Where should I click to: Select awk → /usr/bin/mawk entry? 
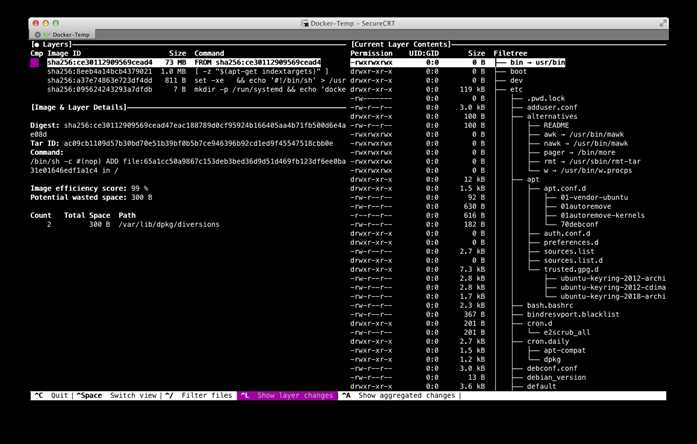point(584,134)
